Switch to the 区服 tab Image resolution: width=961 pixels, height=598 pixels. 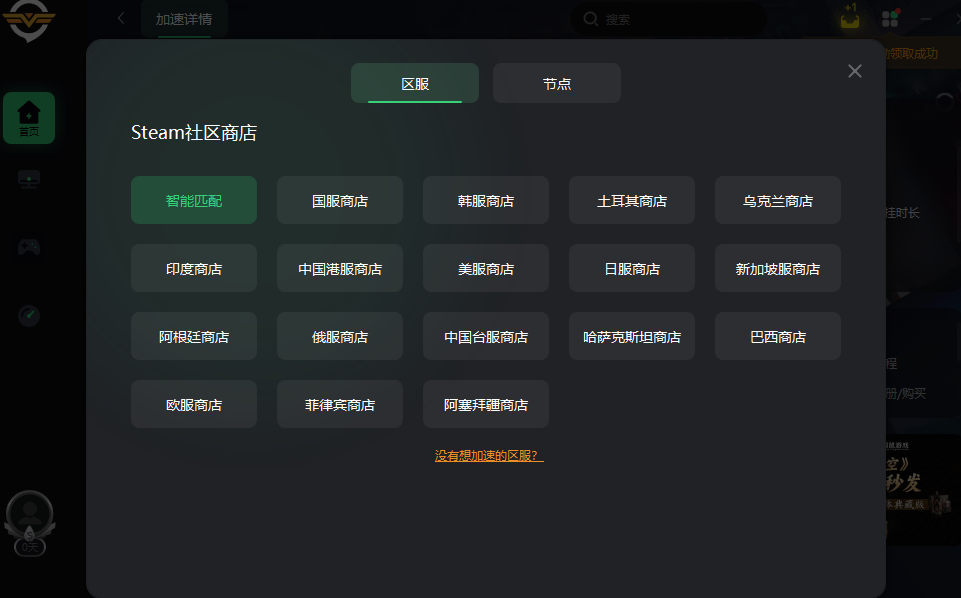(x=415, y=83)
